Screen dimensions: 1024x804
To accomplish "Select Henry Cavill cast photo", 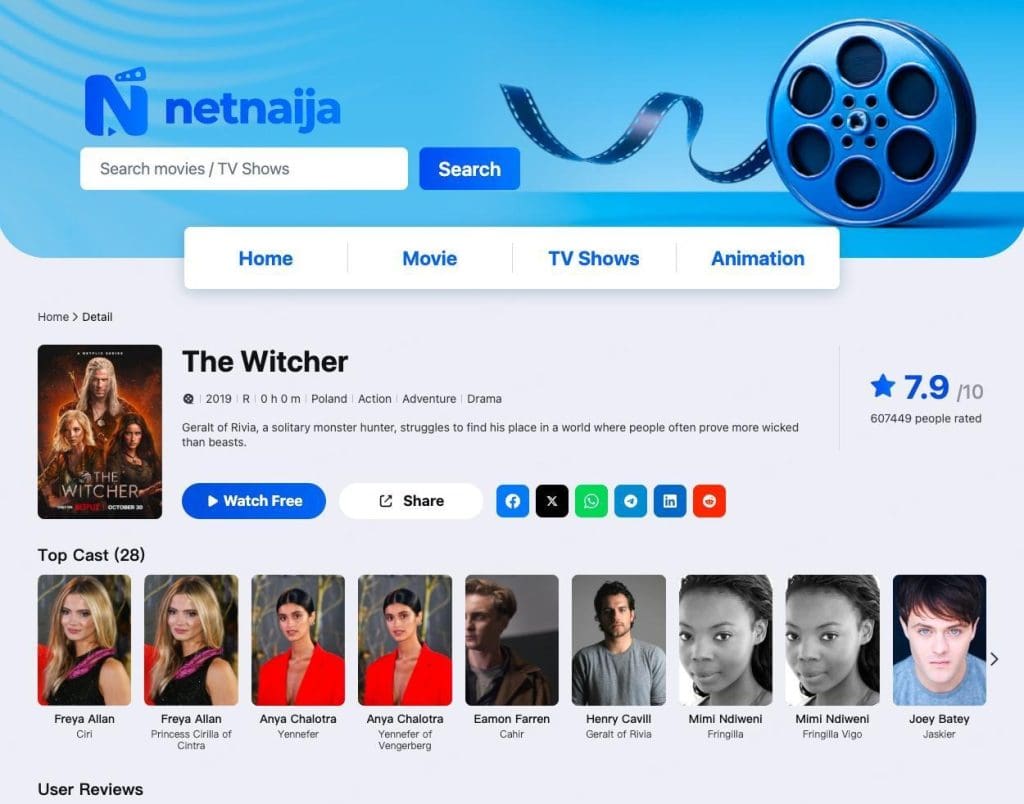I will [618, 640].
